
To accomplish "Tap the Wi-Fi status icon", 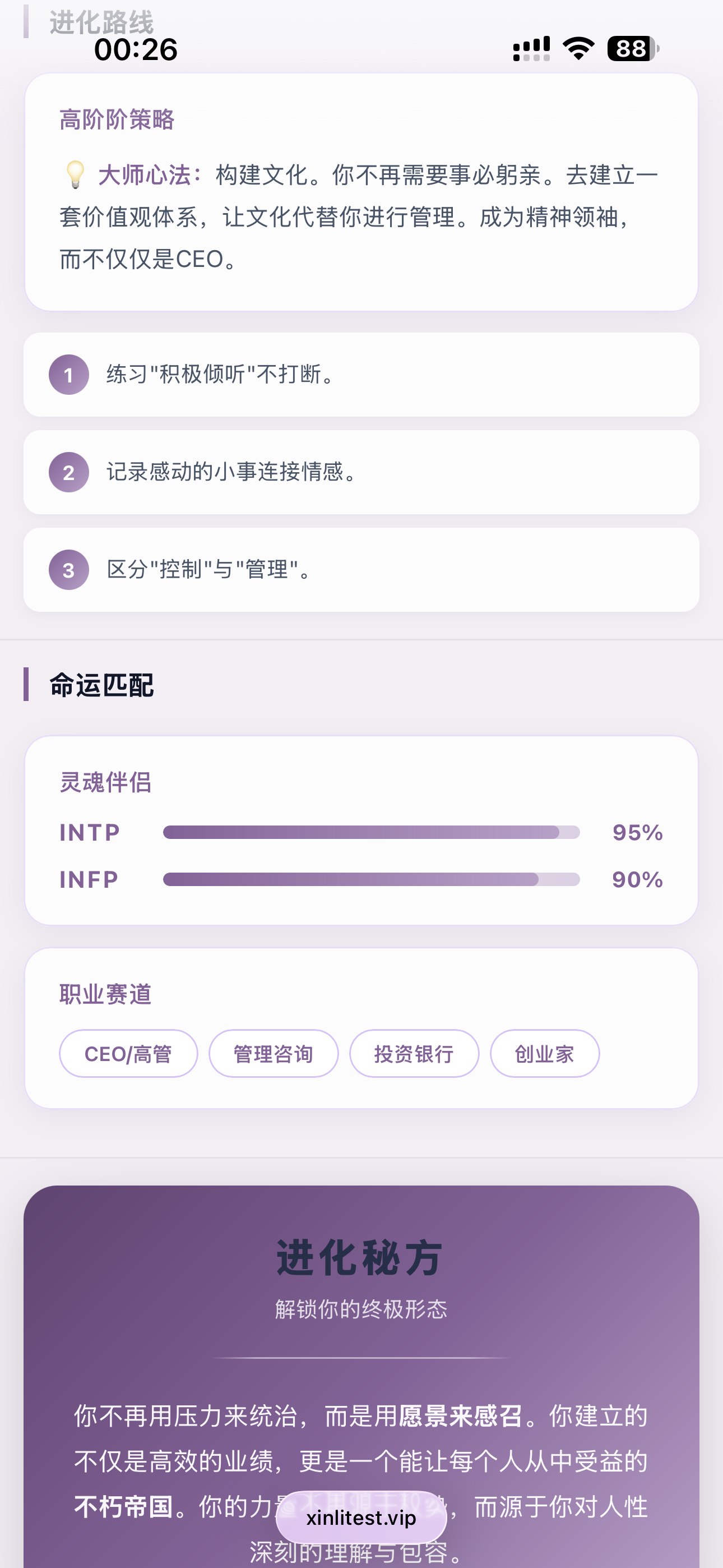I will coord(578,49).
